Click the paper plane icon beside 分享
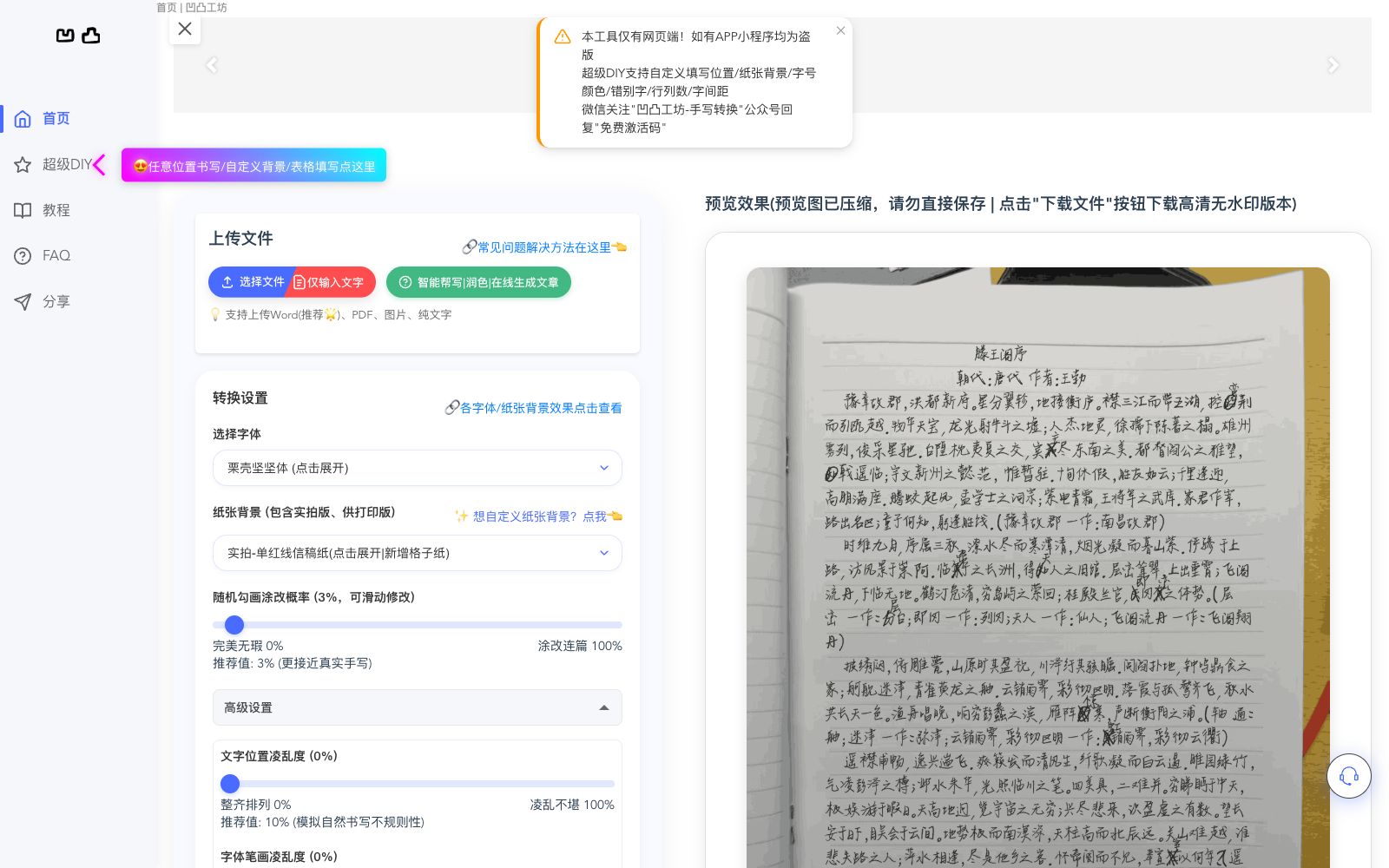The image size is (1389, 868). tap(23, 301)
